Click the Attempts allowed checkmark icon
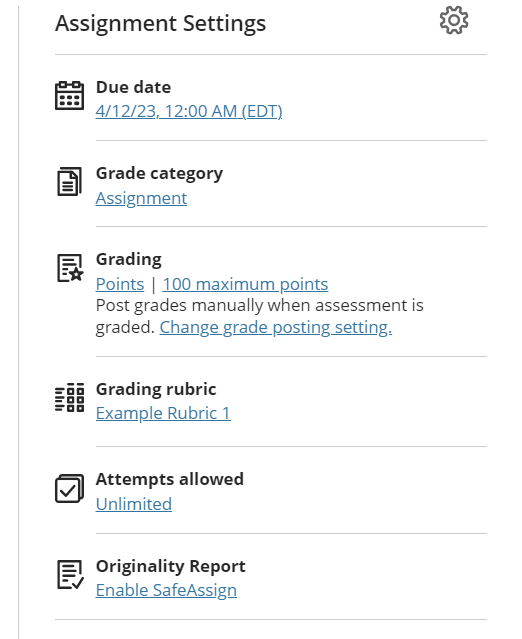Viewport: 522px width, 639px height. click(70, 488)
